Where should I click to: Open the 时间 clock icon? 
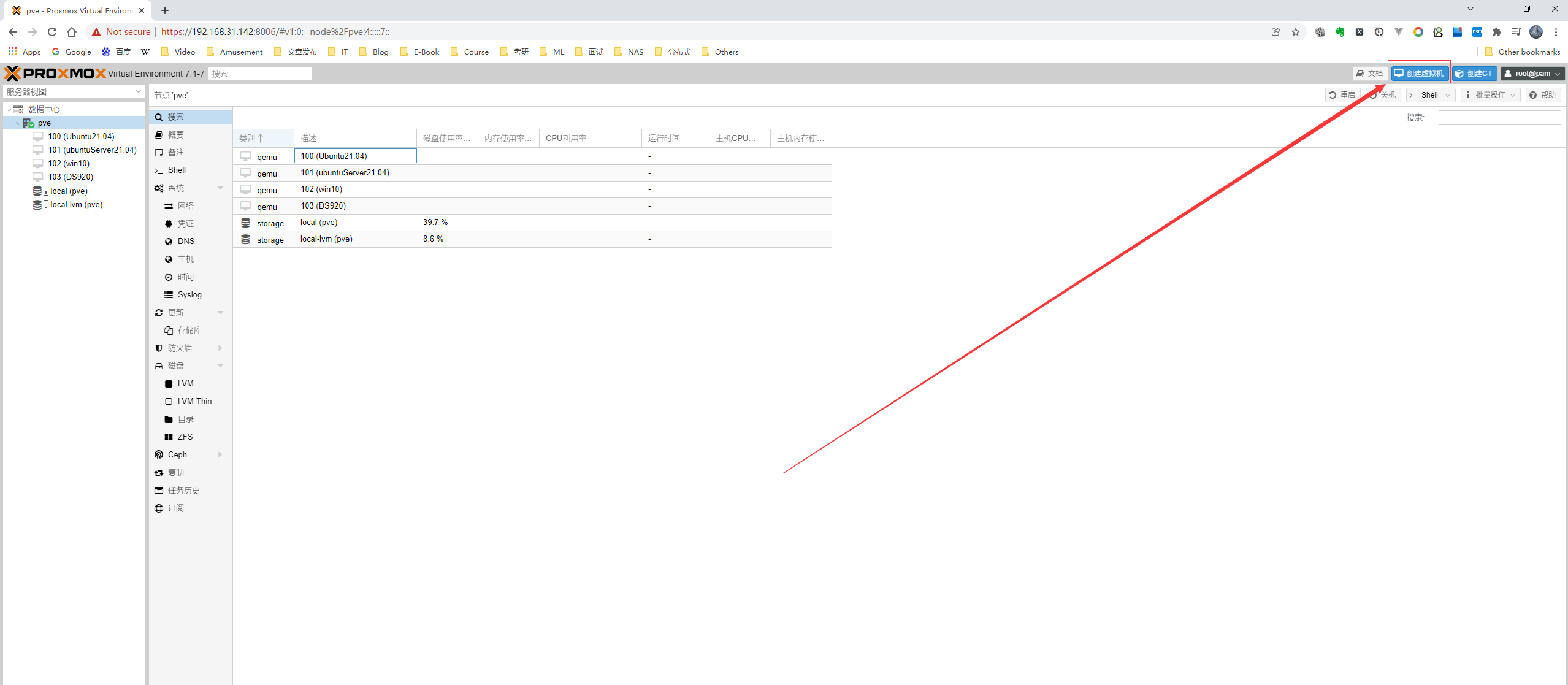pyautogui.click(x=169, y=277)
